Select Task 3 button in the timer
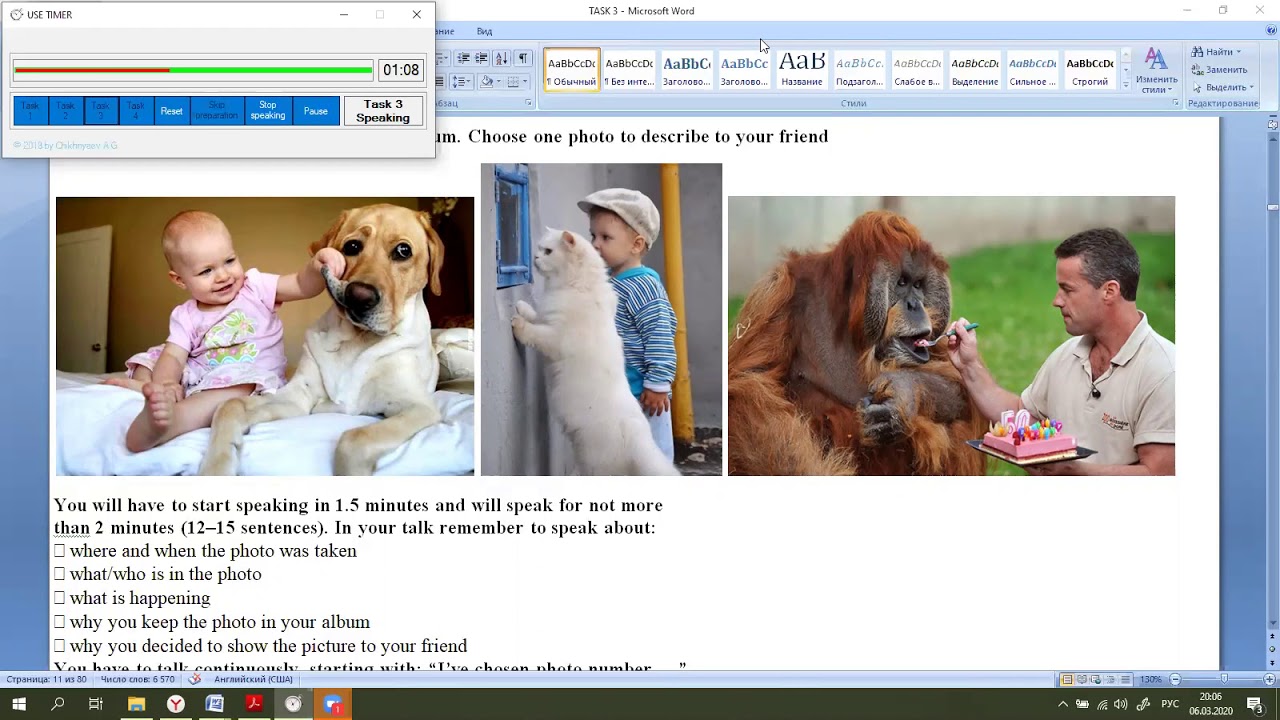The image size is (1280, 720). pyautogui.click(x=101, y=110)
